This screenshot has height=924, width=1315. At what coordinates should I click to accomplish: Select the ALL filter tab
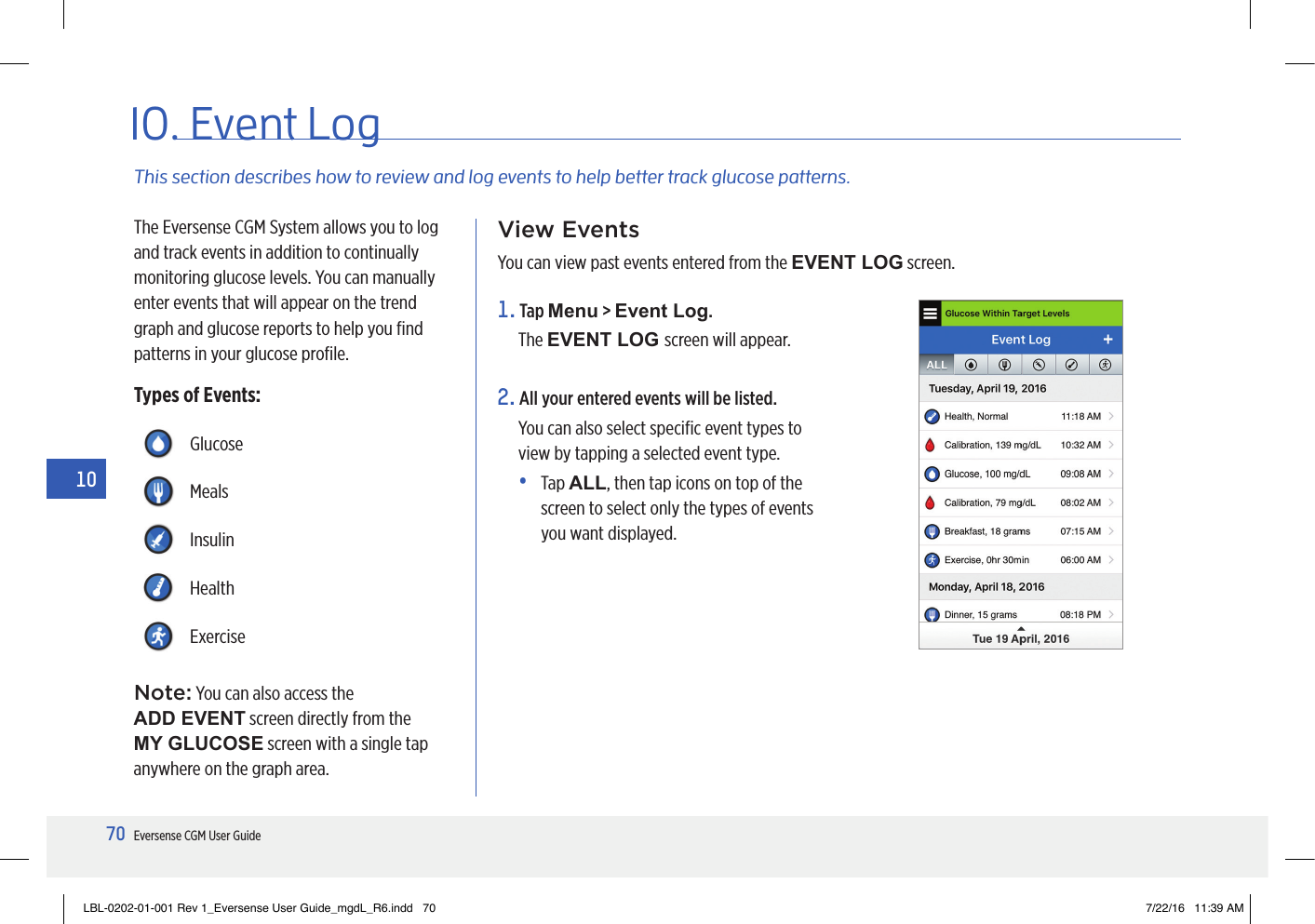point(936,365)
